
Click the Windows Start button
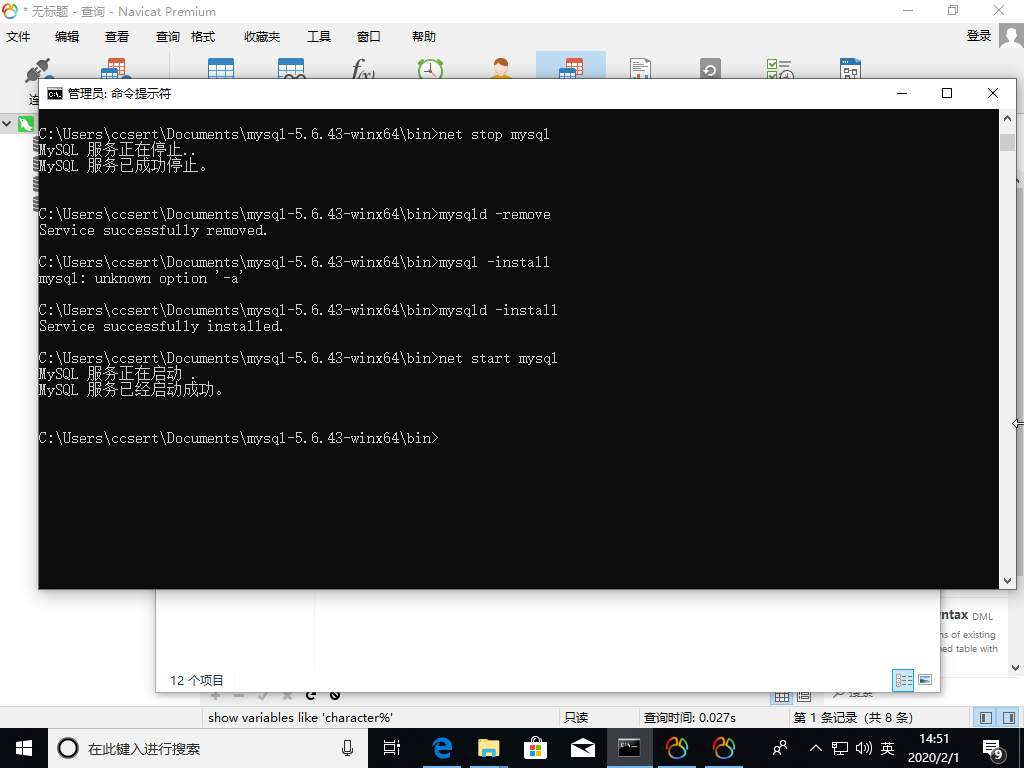[24, 748]
